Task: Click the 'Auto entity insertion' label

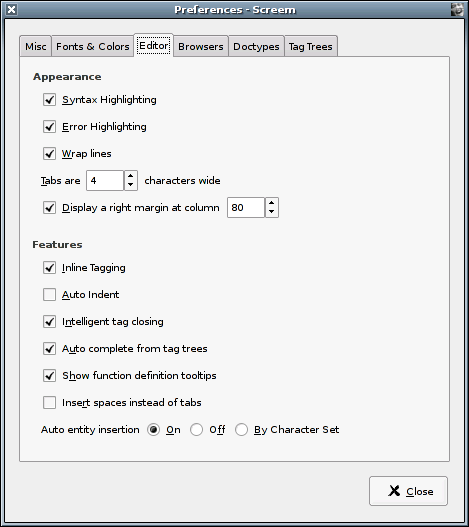Action: pos(90,430)
